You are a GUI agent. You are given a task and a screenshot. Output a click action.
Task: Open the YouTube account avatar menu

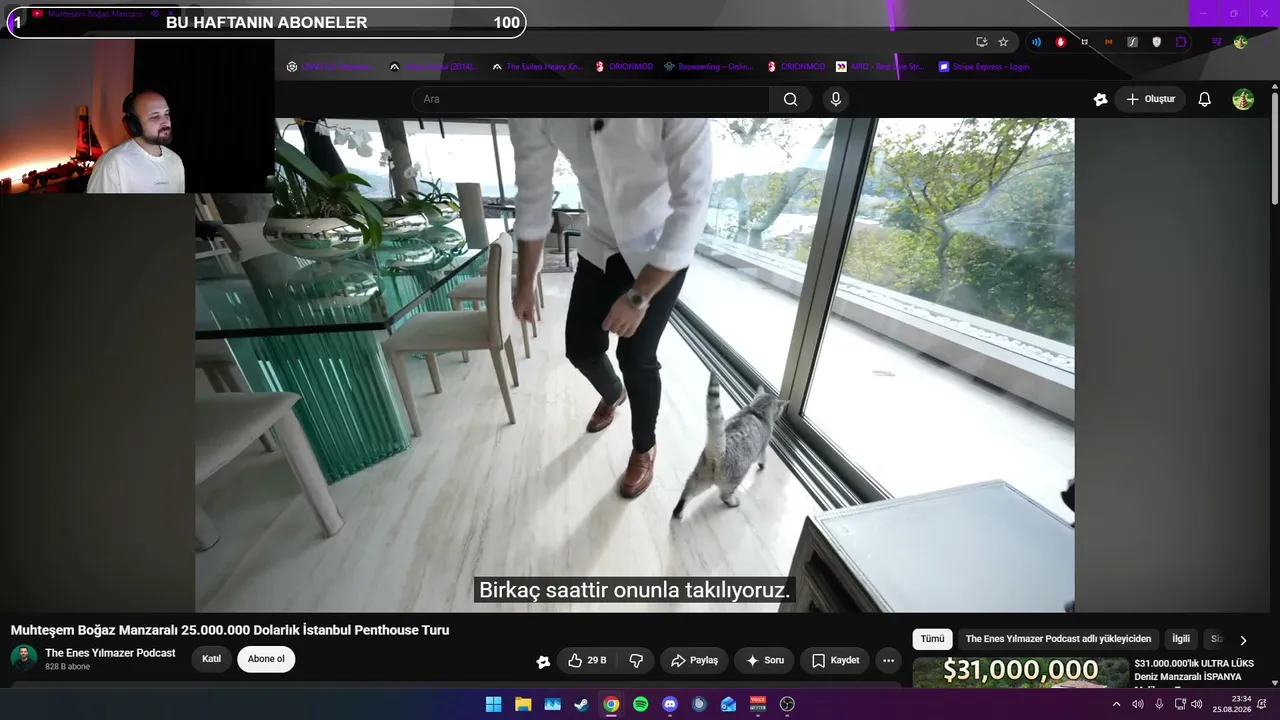[1243, 99]
